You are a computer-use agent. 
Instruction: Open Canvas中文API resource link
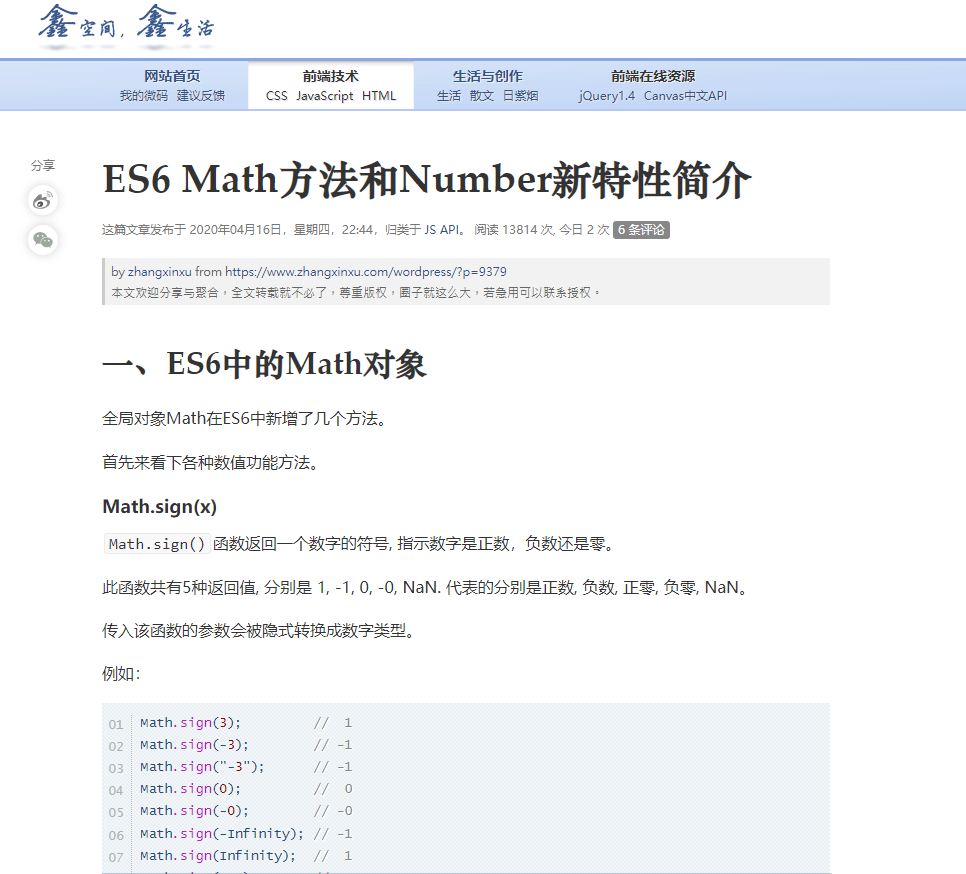[x=686, y=95]
